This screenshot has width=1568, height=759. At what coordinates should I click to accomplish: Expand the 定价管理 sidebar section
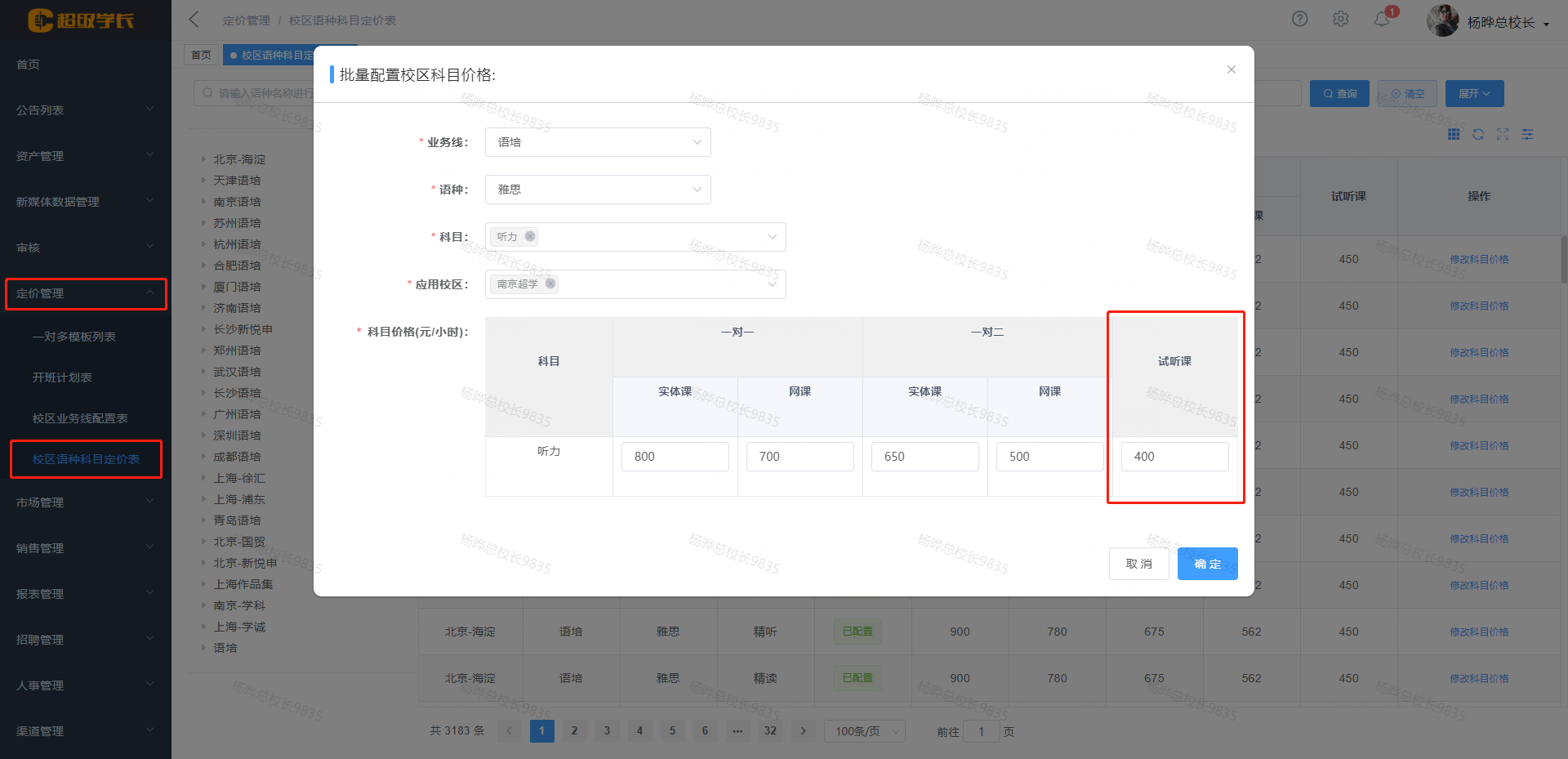pos(86,293)
